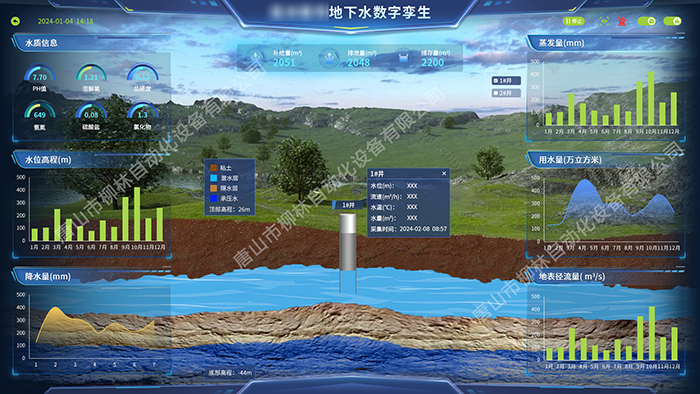
Task: Click the 储存量 storage icon
Action: [403, 58]
